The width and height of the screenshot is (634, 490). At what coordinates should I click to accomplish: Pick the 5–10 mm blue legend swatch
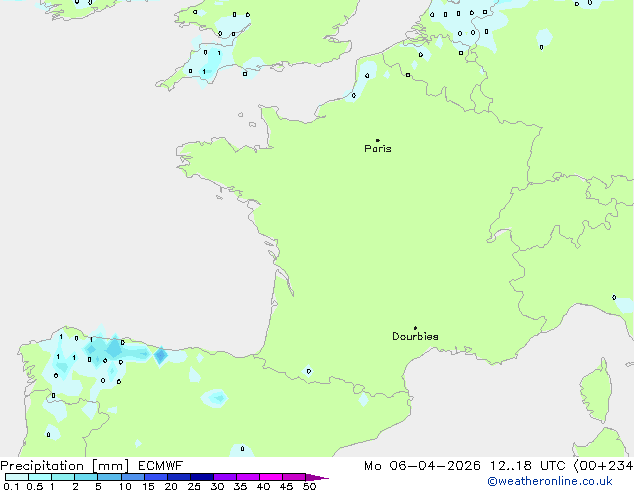pyautogui.click(x=110, y=477)
